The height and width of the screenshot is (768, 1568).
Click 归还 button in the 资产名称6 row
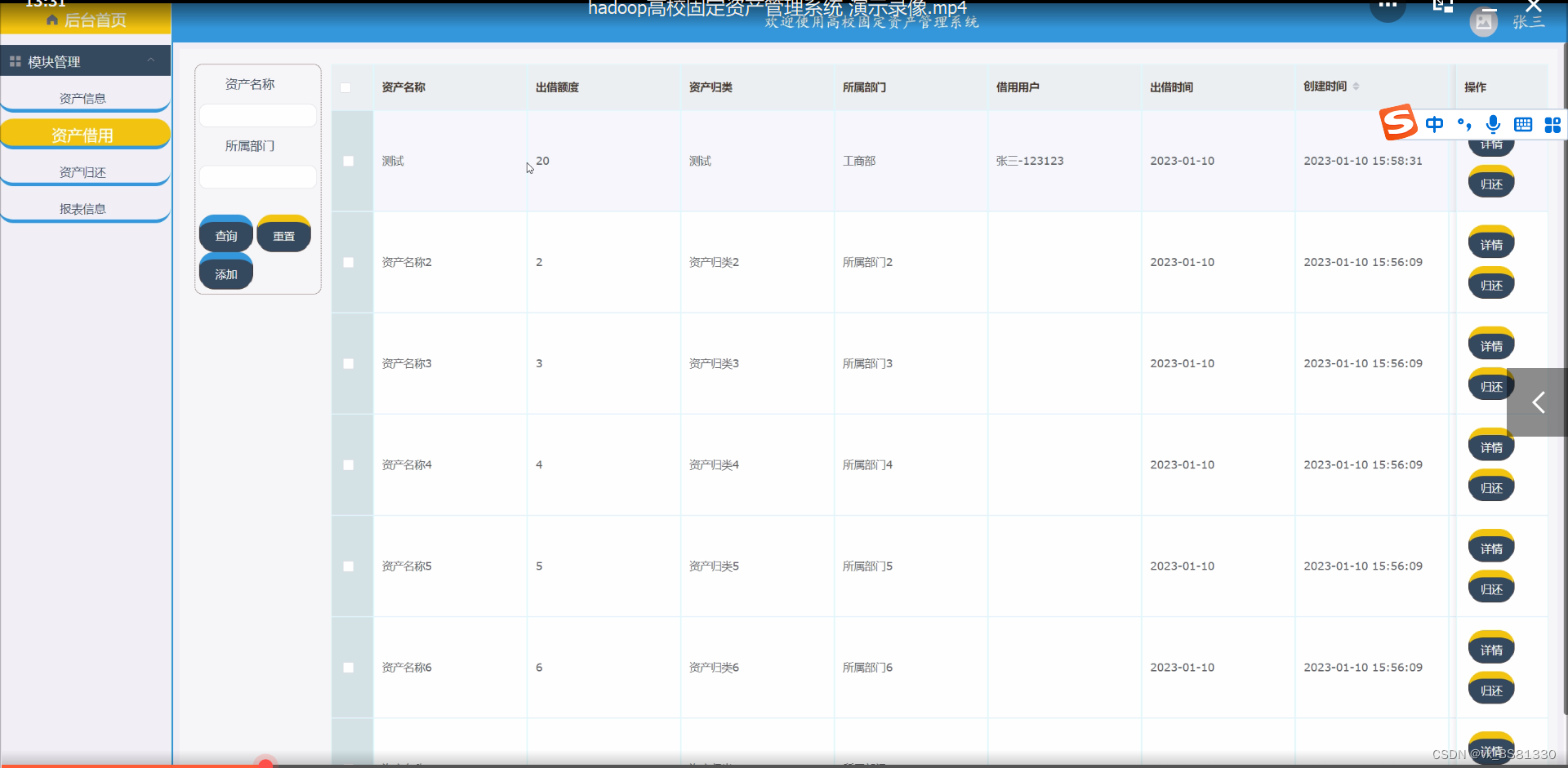[1491, 689]
